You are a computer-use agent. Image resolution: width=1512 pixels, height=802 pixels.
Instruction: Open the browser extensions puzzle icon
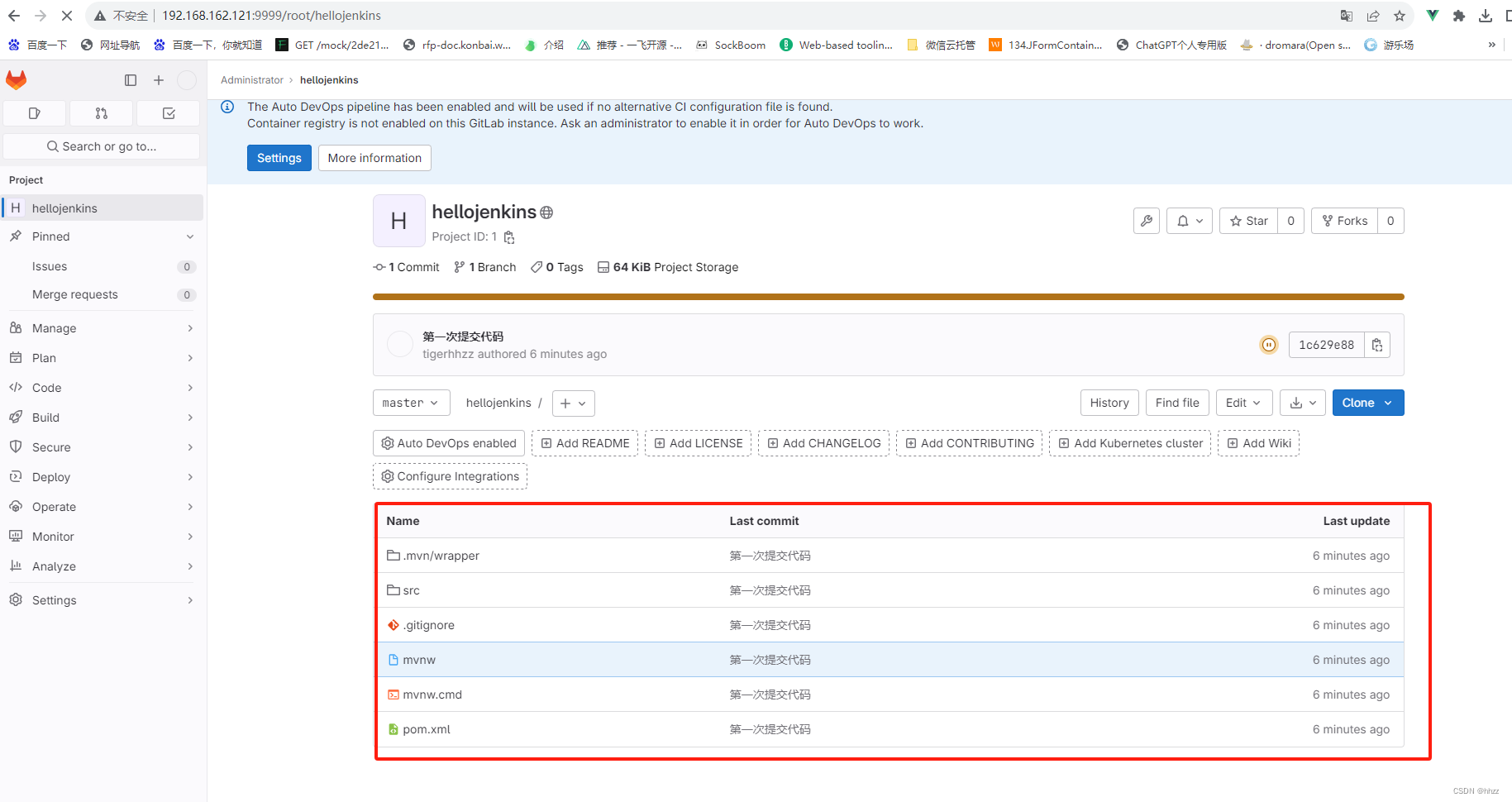tap(1459, 16)
